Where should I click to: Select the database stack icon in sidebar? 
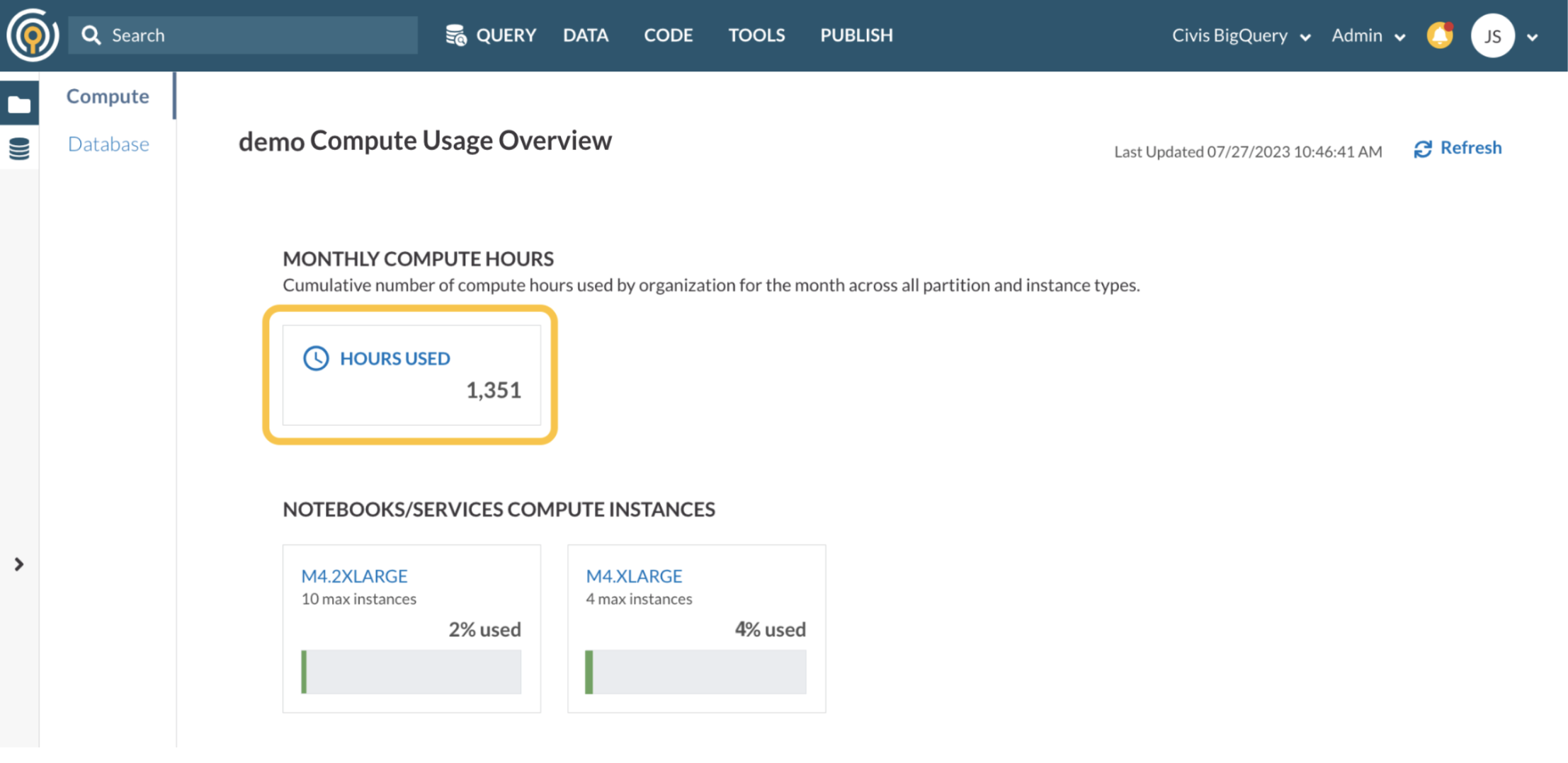[19, 149]
